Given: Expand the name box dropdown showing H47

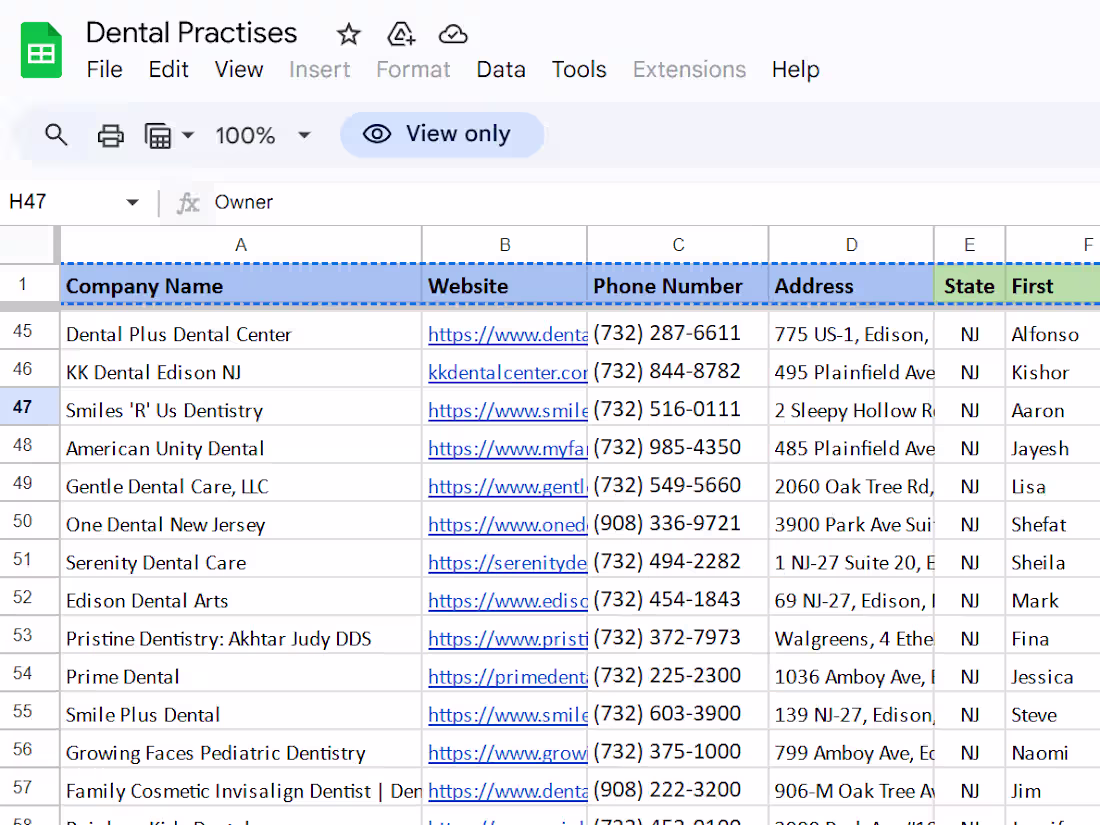Looking at the screenshot, I should (x=133, y=202).
